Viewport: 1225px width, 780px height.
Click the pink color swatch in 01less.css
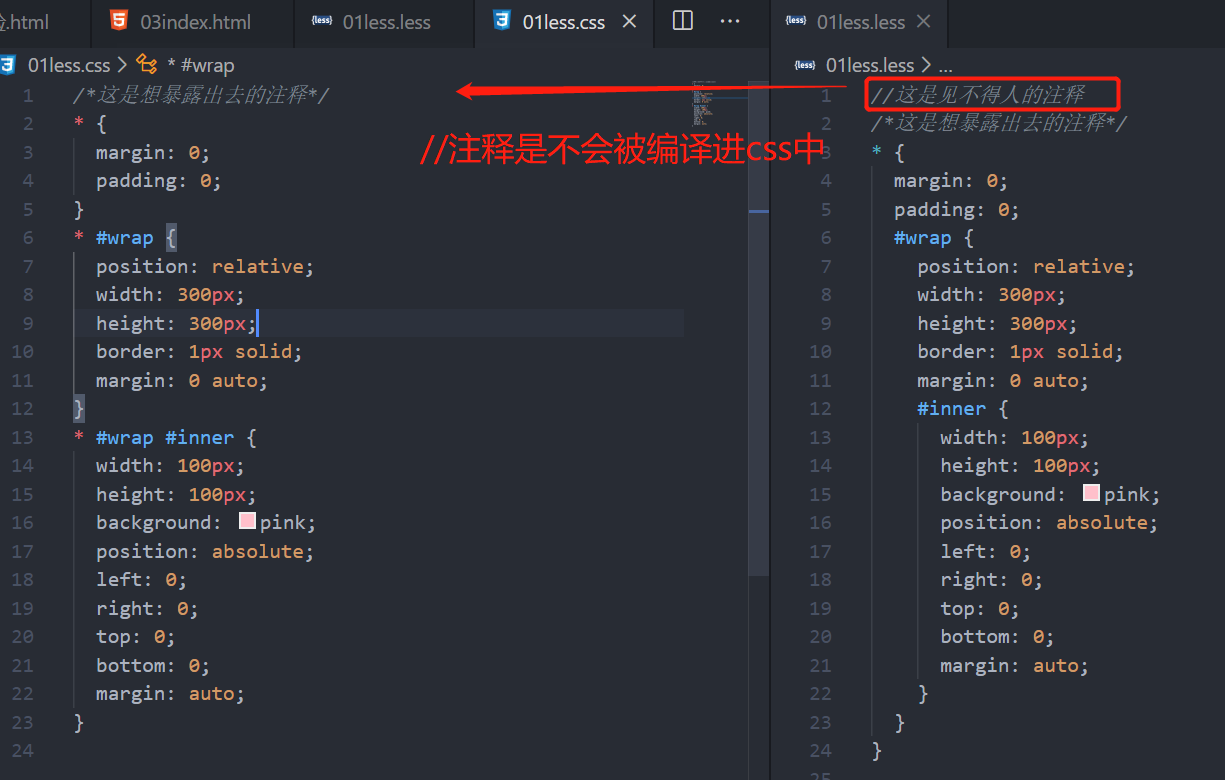pyautogui.click(x=247, y=522)
